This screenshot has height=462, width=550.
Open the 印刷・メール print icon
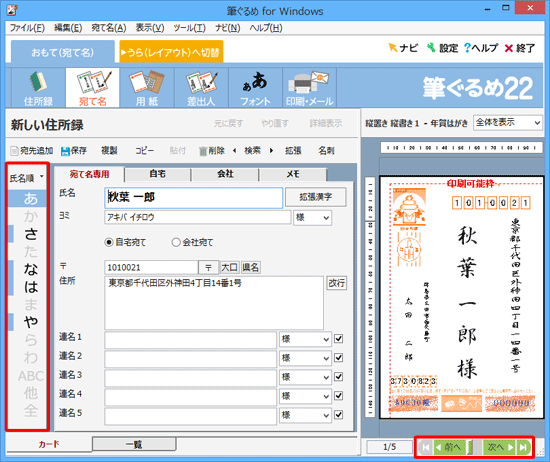pyautogui.click(x=309, y=88)
